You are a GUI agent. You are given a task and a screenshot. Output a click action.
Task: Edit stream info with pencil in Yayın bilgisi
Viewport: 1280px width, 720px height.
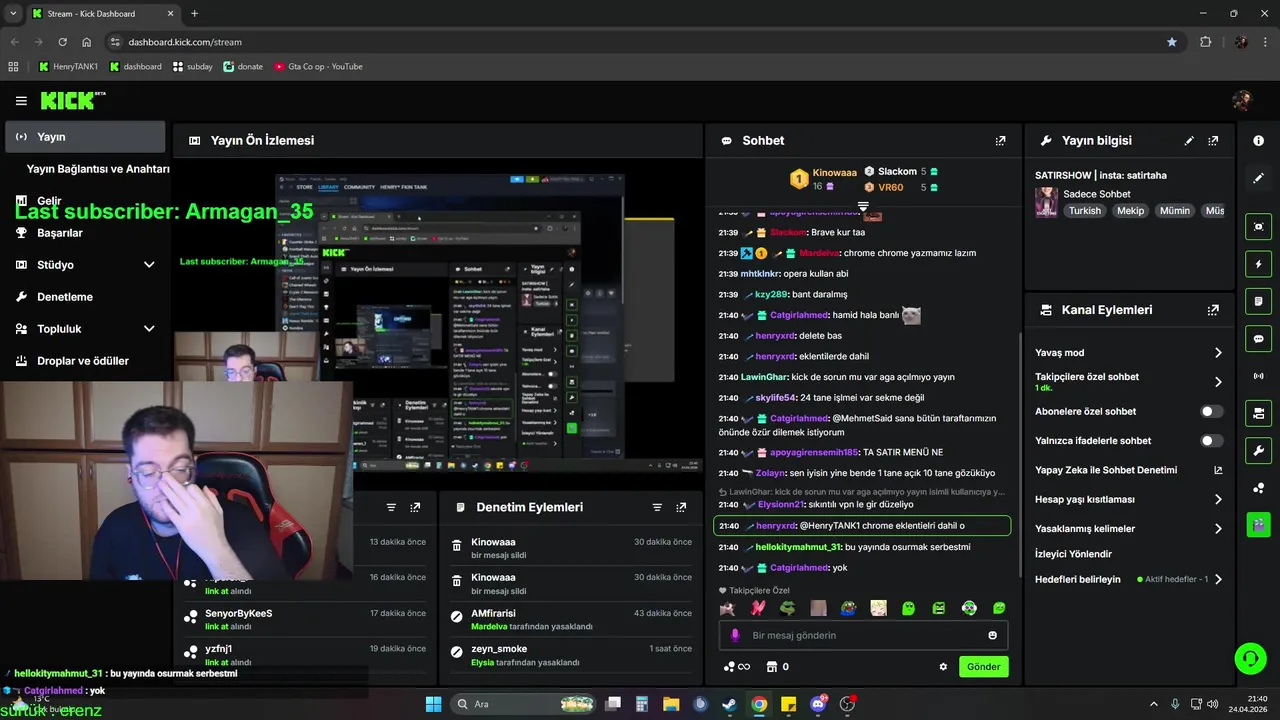tap(1189, 141)
